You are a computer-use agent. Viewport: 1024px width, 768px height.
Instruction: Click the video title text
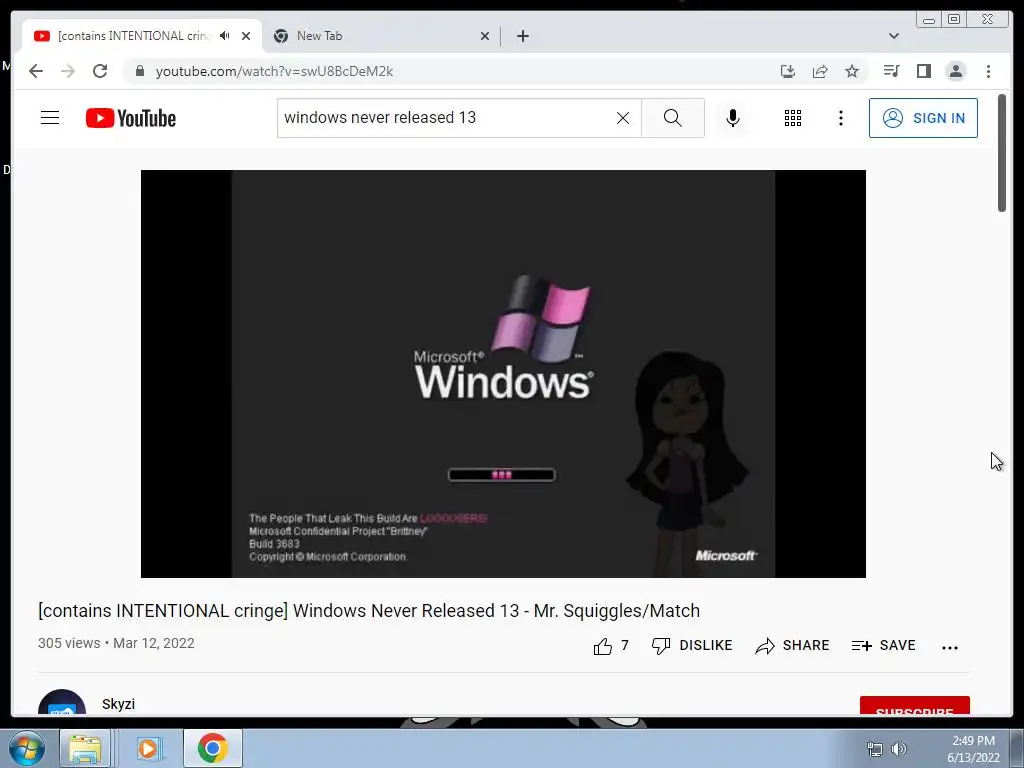click(x=369, y=611)
